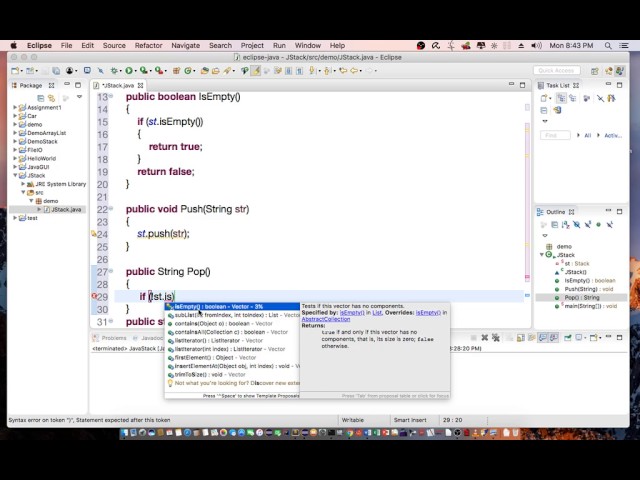Toggle Mark Occurrences highlighter in toolbar
The image size is (640, 480).
[256, 71]
